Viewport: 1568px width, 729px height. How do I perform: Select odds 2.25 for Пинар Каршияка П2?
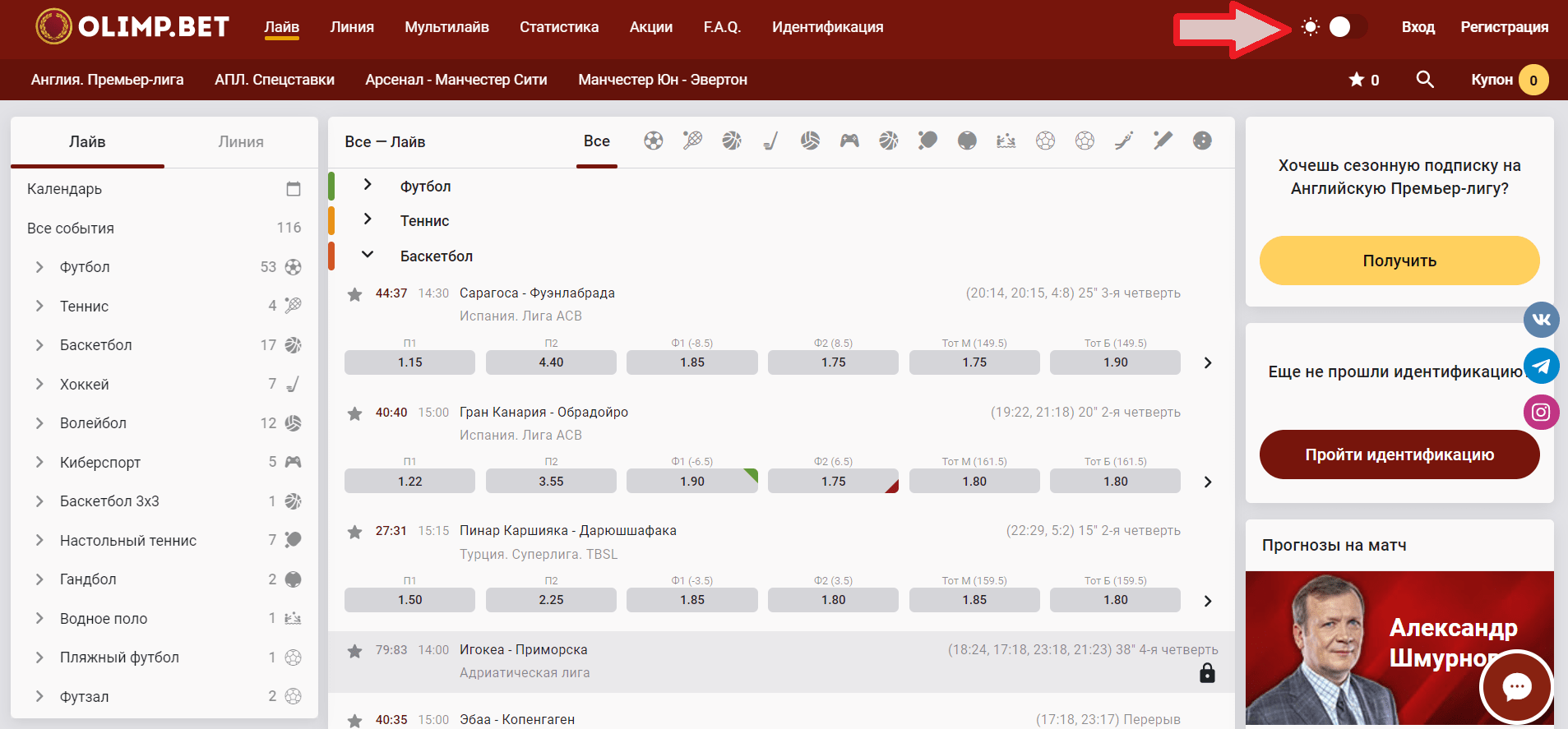551,600
